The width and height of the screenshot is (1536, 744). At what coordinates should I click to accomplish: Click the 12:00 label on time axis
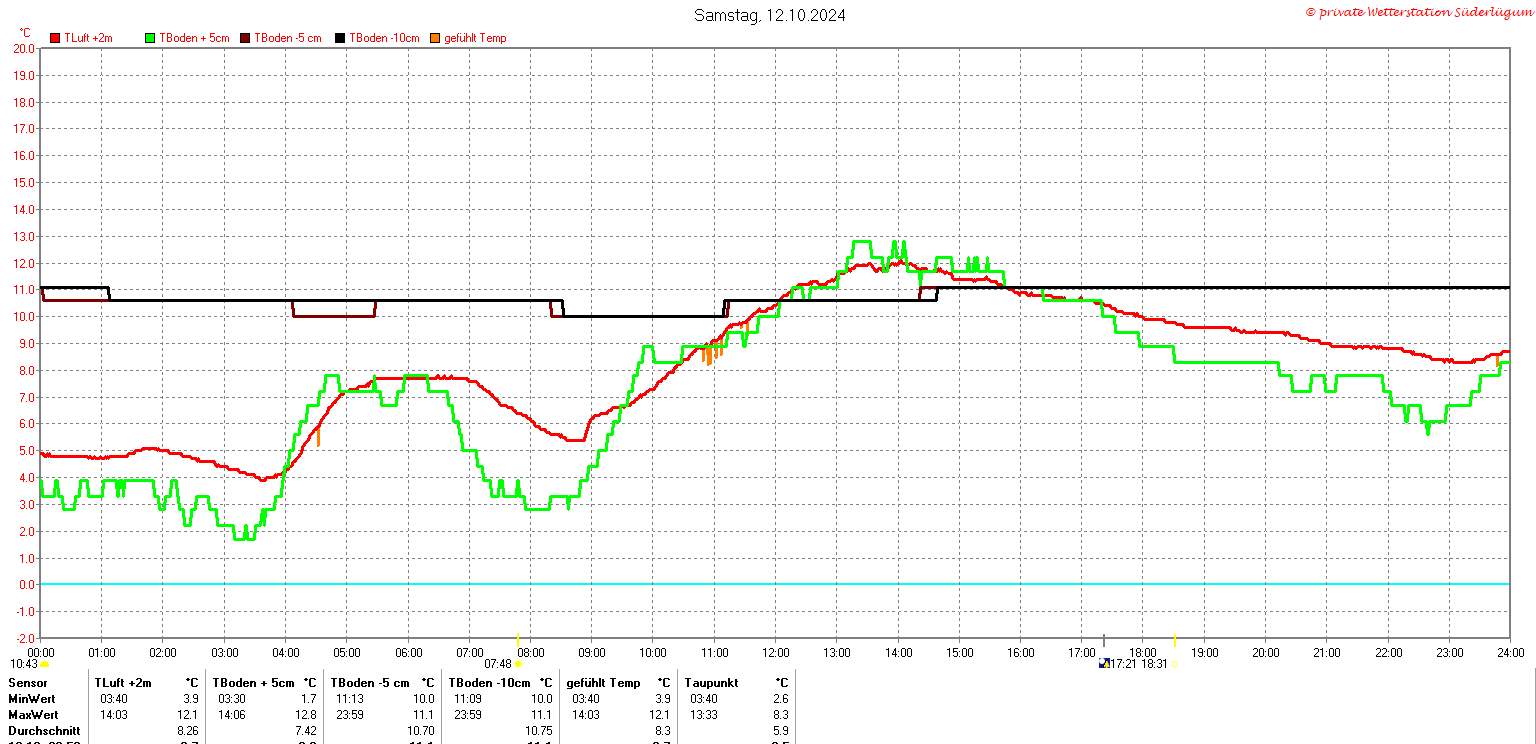click(775, 652)
